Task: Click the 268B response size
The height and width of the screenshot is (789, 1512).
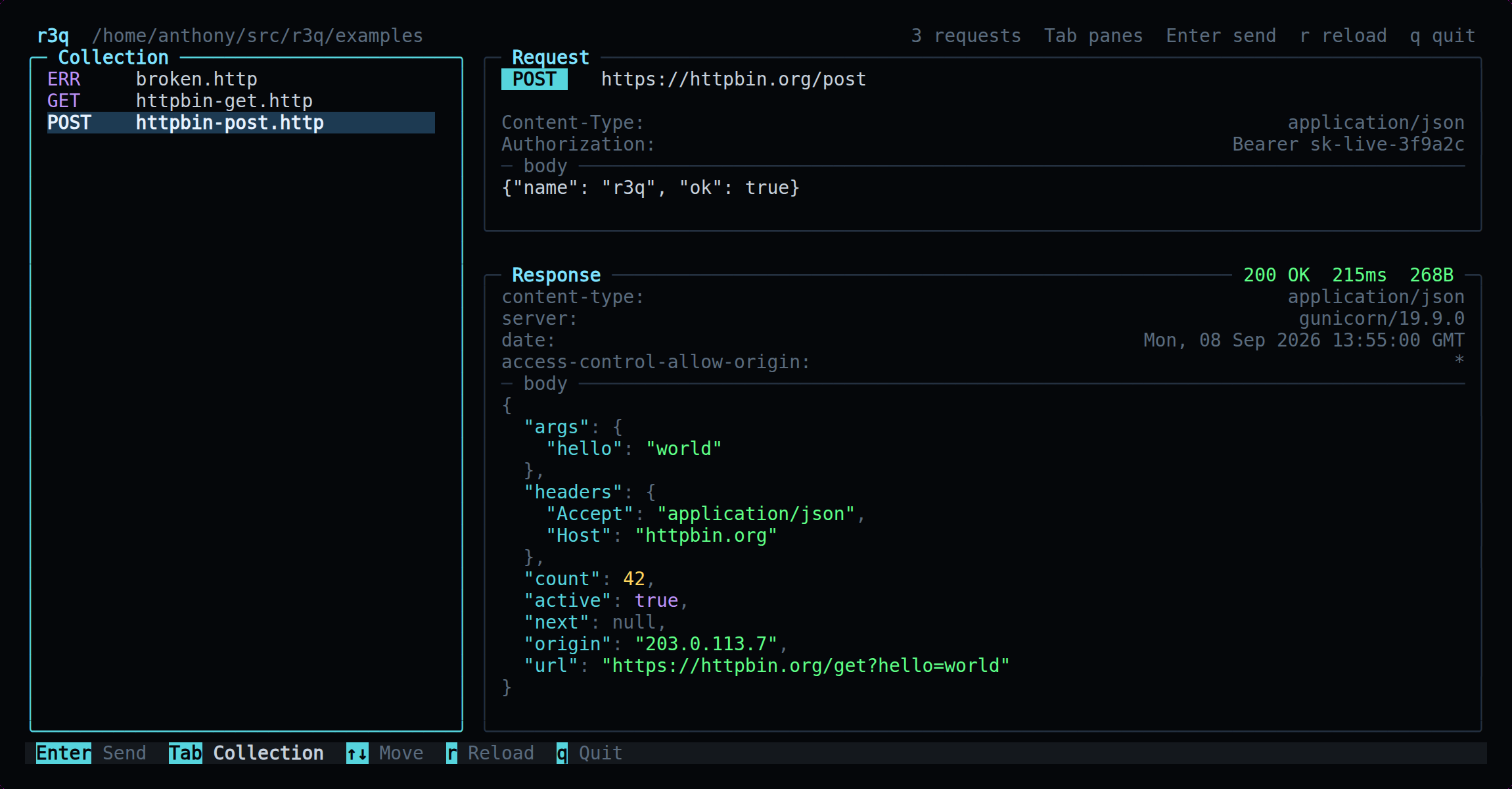Action: coord(1431,275)
